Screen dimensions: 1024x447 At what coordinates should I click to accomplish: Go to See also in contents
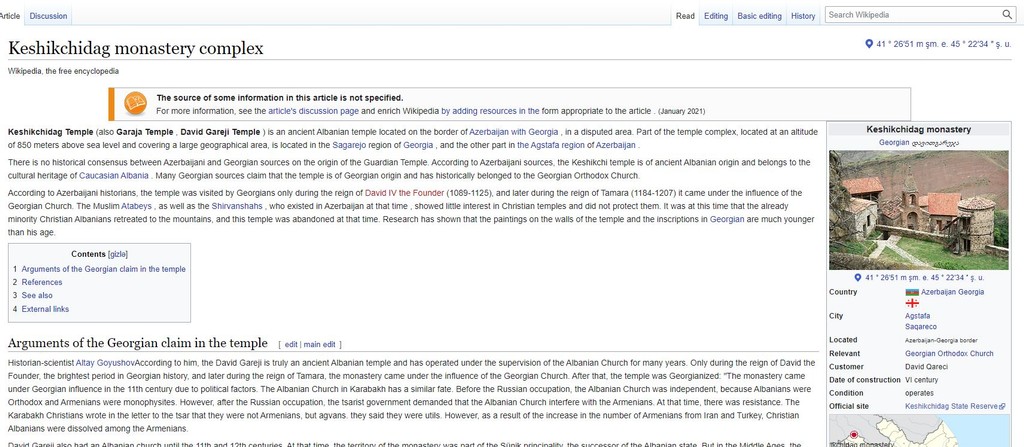coord(37,295)
